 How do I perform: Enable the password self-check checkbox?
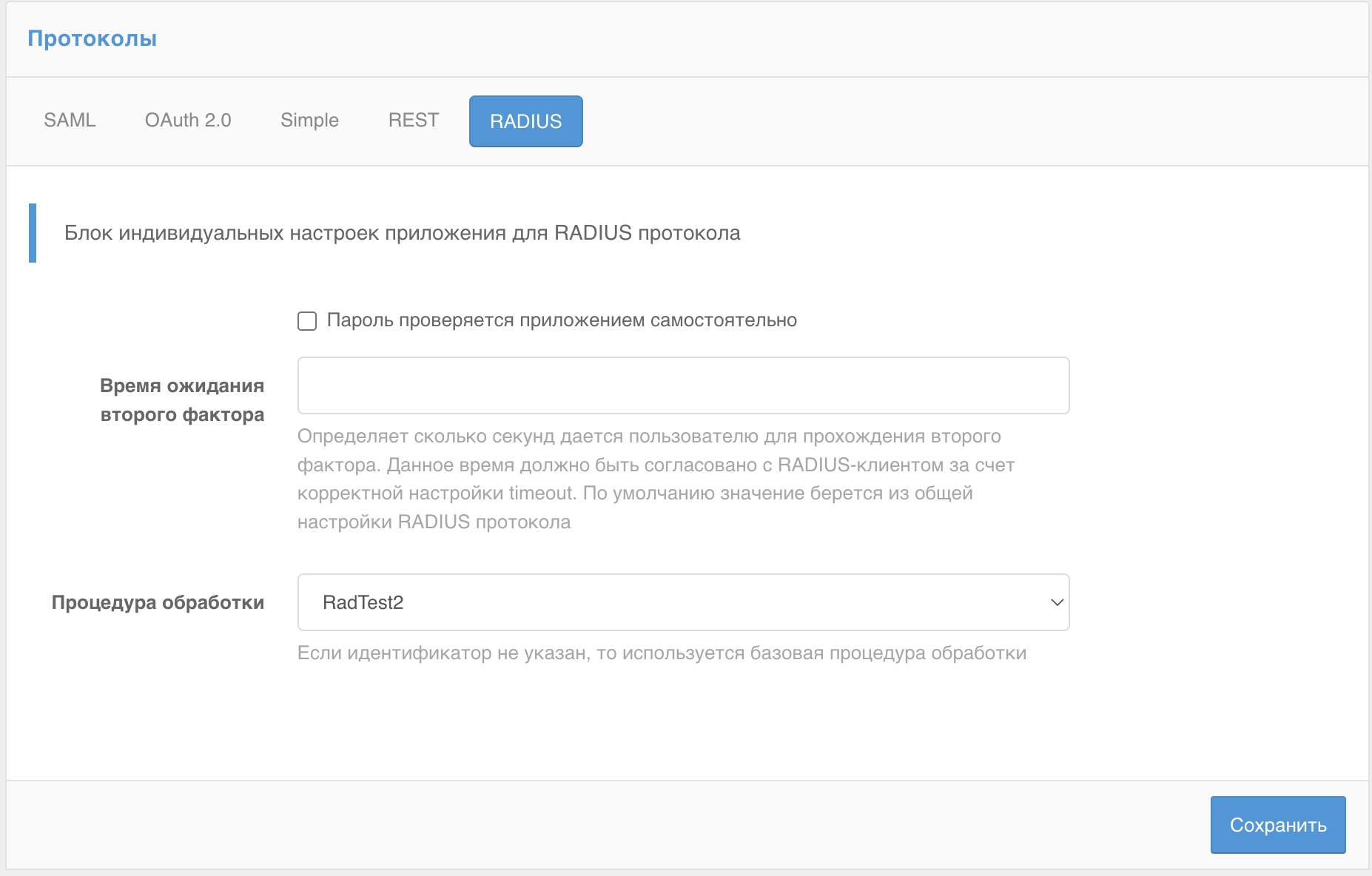click(x=307, y=320)
